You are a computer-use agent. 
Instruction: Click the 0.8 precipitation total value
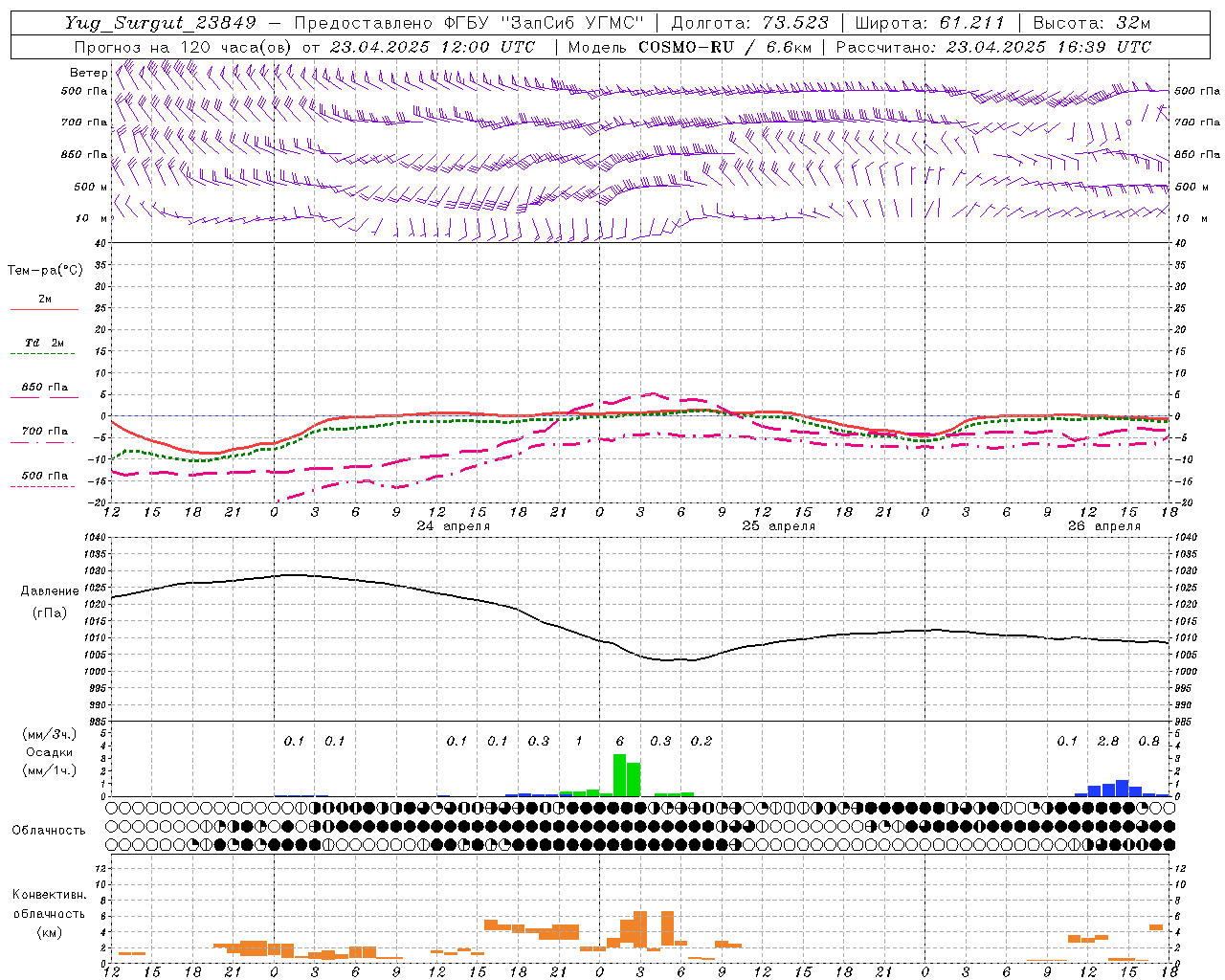(1149, 742)
